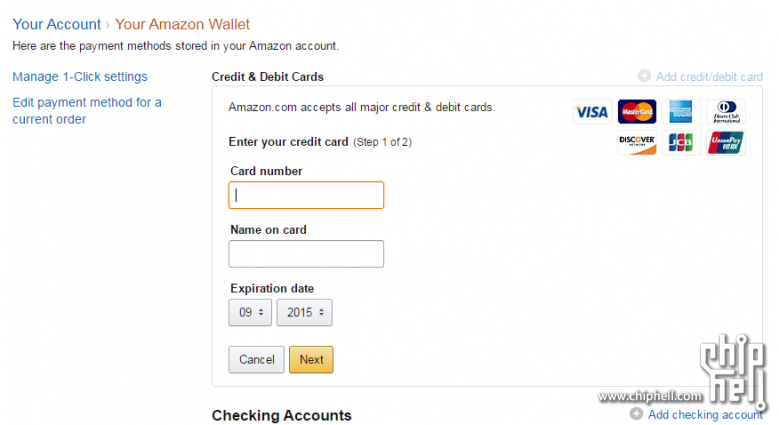The width and height of the screenshot is (779, 425).
Task: Click the UnionPay card logo
Action: click(726, 143)
